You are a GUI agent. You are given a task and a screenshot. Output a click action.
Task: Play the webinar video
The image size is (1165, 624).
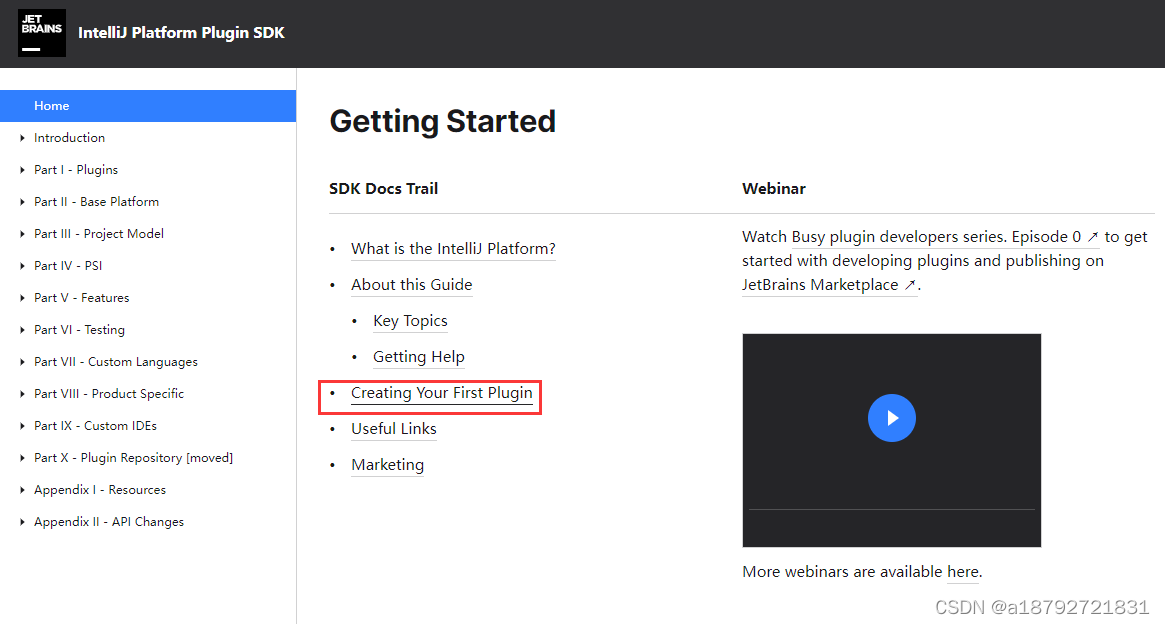click(x=892, y=417)
